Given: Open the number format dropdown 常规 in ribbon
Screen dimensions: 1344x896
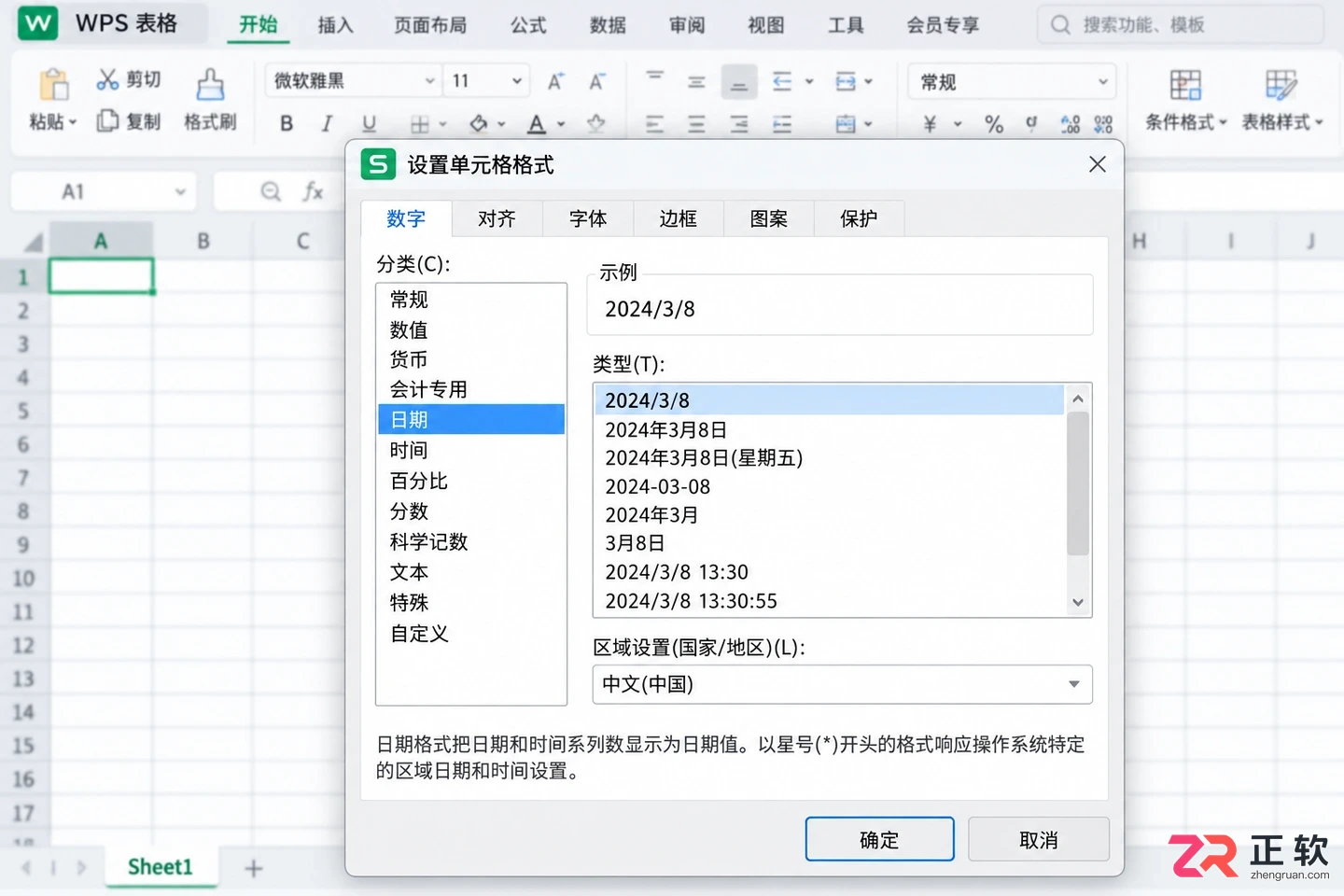Looking at the screenshot, I should tap(1012, 82).
